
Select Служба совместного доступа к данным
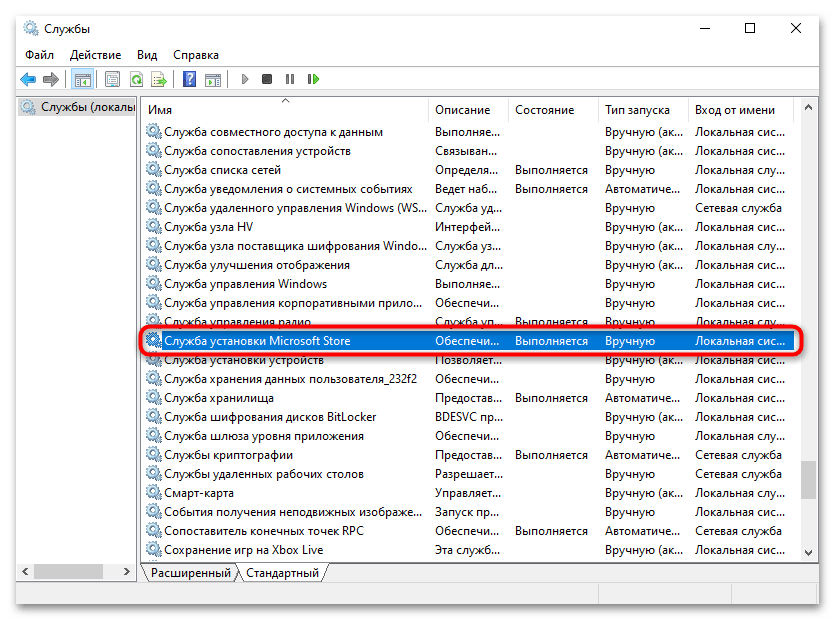pos(470,132)
